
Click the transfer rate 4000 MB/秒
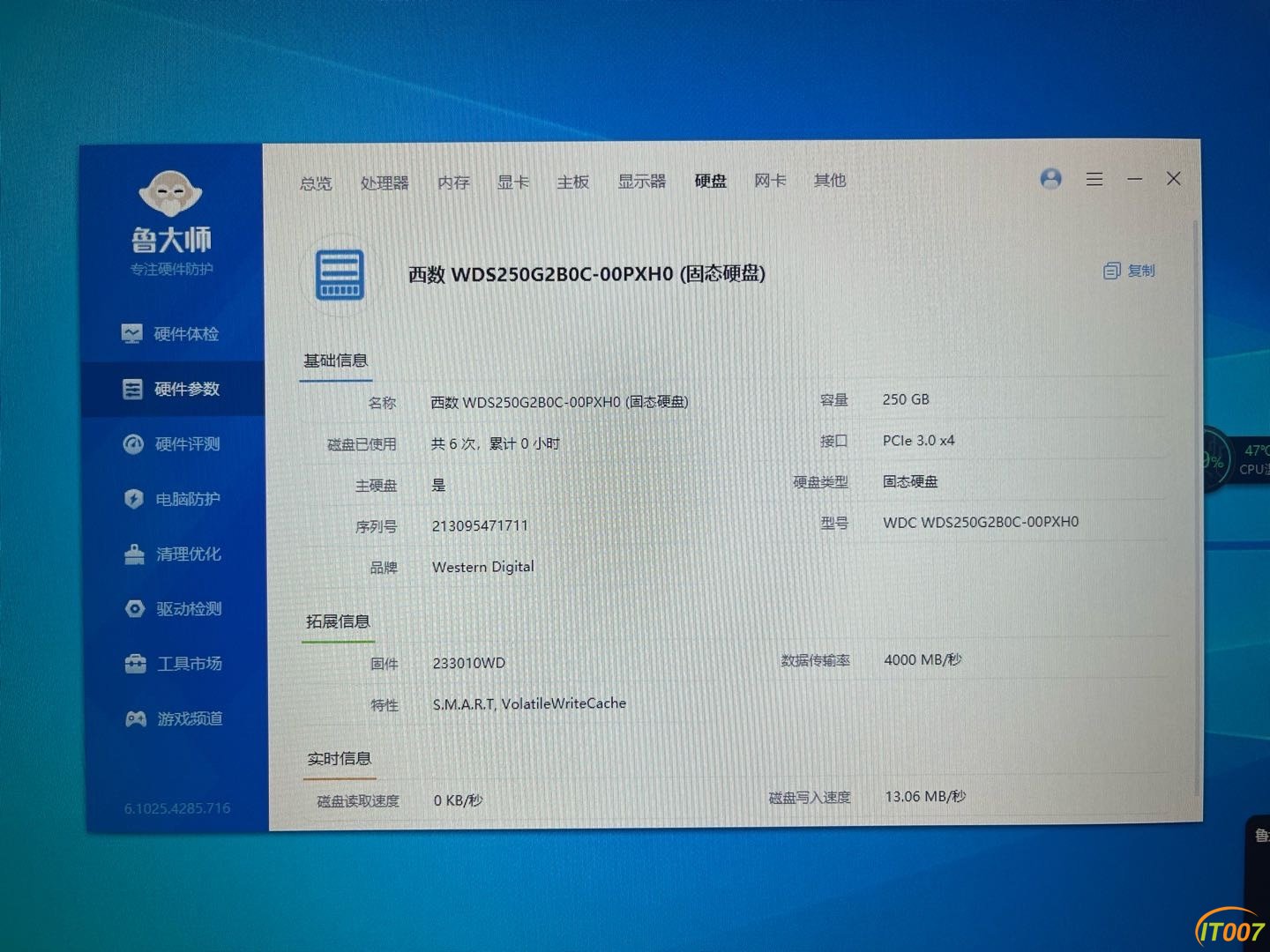click(923, 659)
